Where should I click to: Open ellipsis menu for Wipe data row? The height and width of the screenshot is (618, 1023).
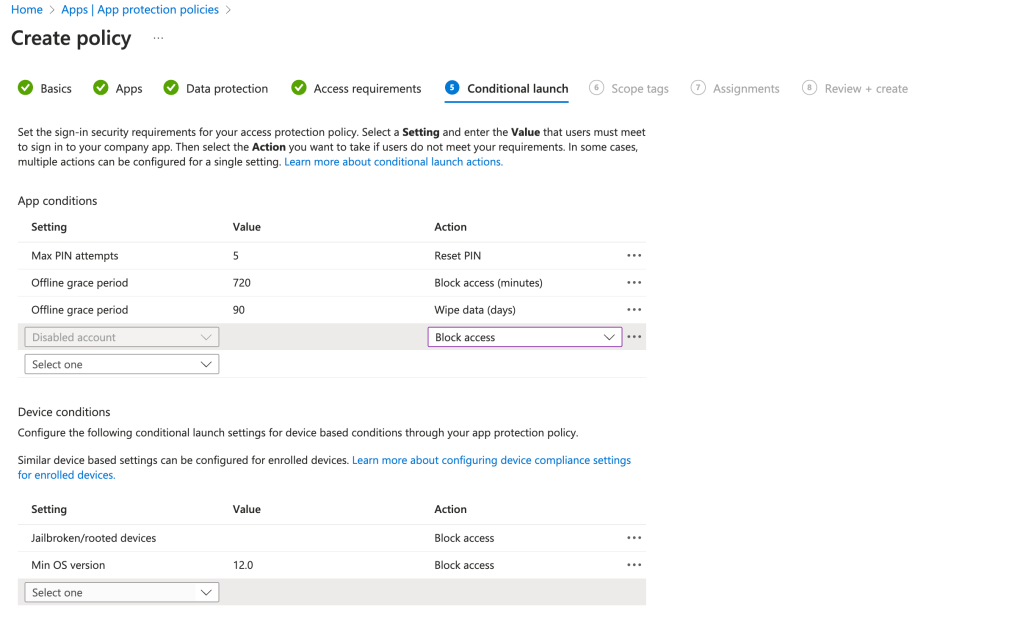click(634, 310)
